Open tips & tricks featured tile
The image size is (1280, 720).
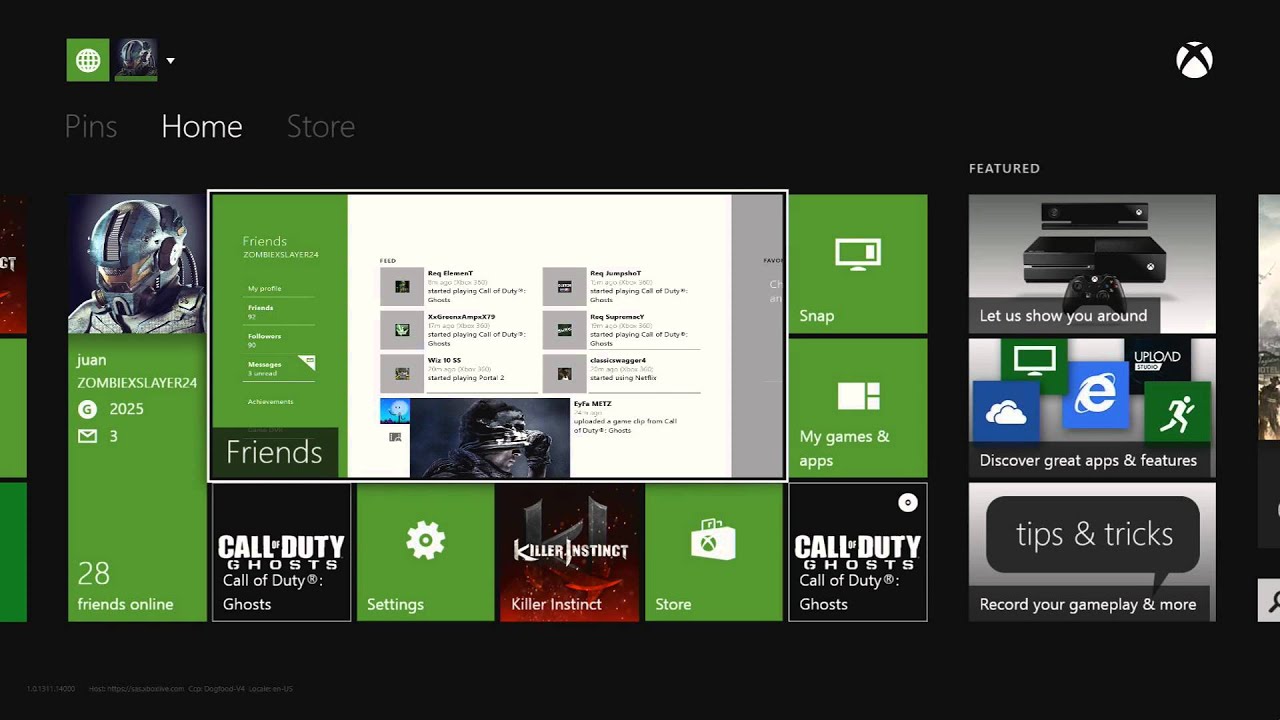coord(1092,552)
